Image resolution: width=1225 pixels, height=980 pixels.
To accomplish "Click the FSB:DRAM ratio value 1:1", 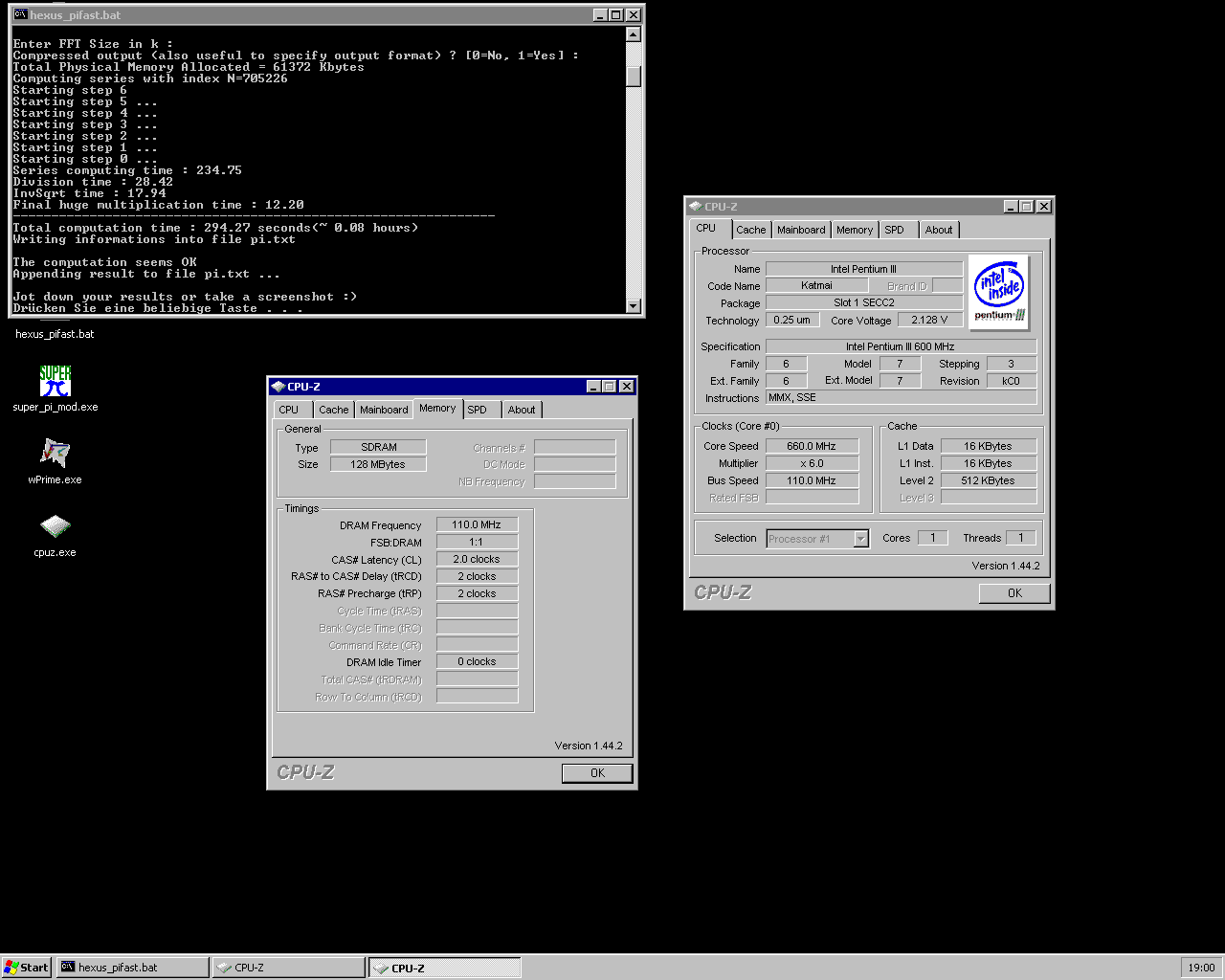I will (x=477, y=542).
